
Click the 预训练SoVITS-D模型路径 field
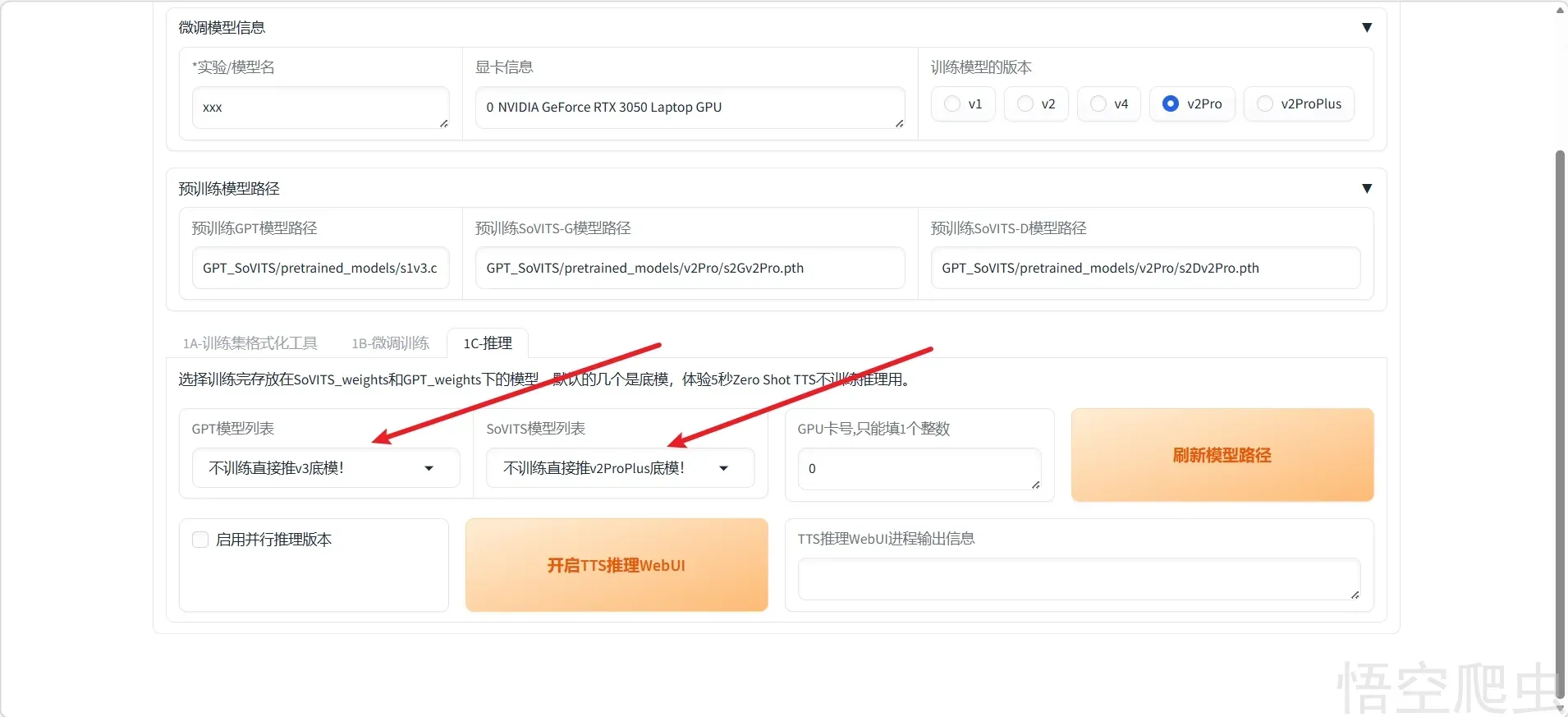click(1144, 269)
